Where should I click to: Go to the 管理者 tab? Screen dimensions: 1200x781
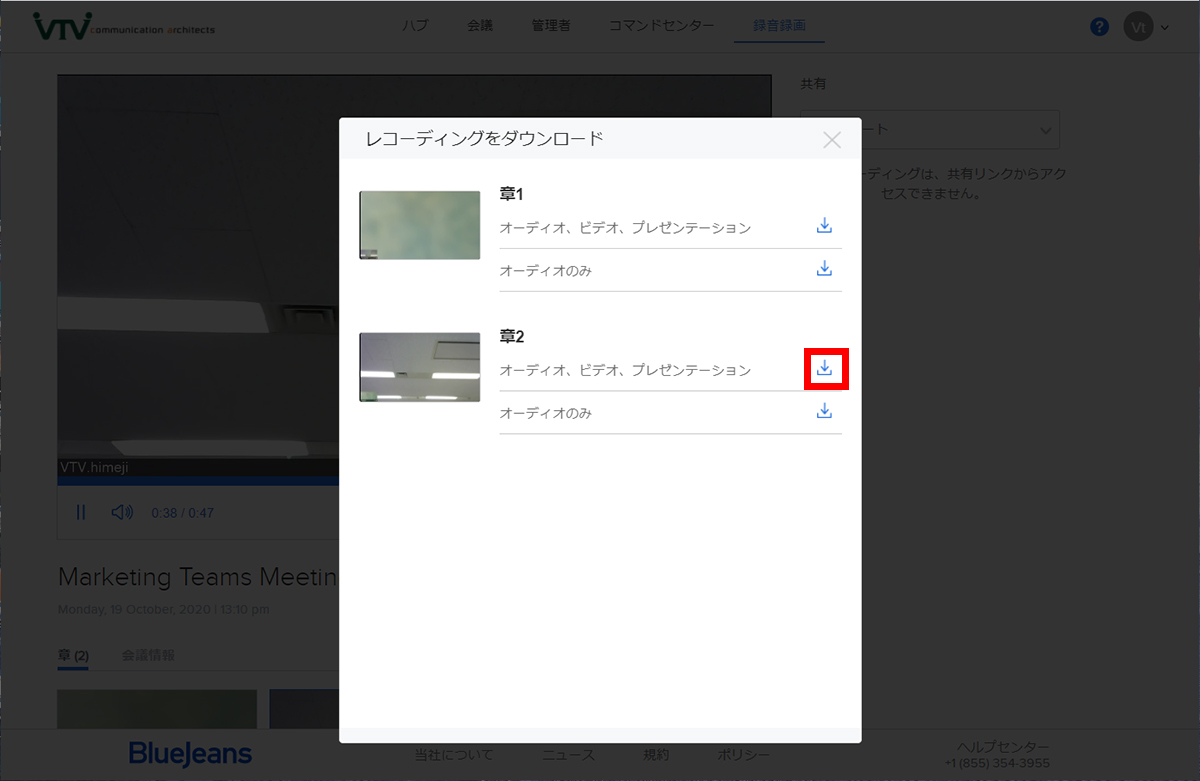(551, 26)
